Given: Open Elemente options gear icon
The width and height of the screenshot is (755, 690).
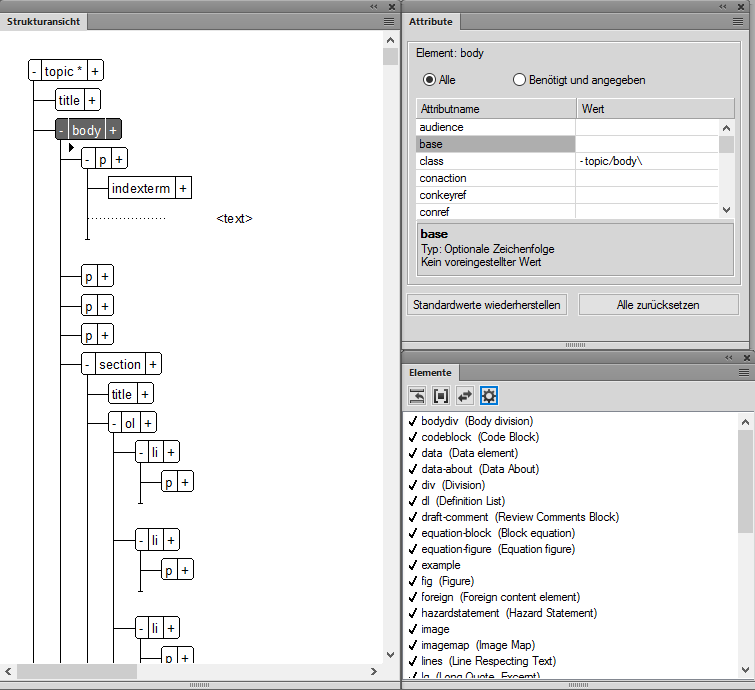Looking at the screenshot, I should click(489, 396).
